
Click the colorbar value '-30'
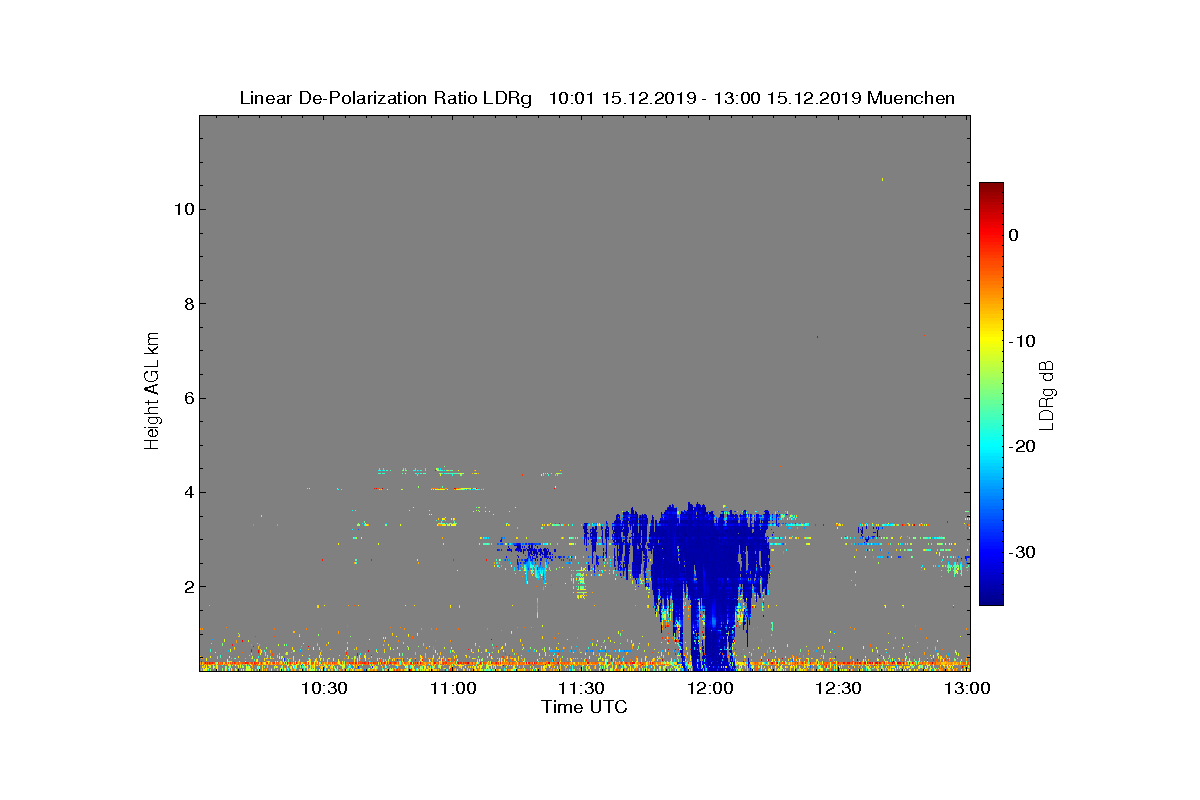point(1021,552)
